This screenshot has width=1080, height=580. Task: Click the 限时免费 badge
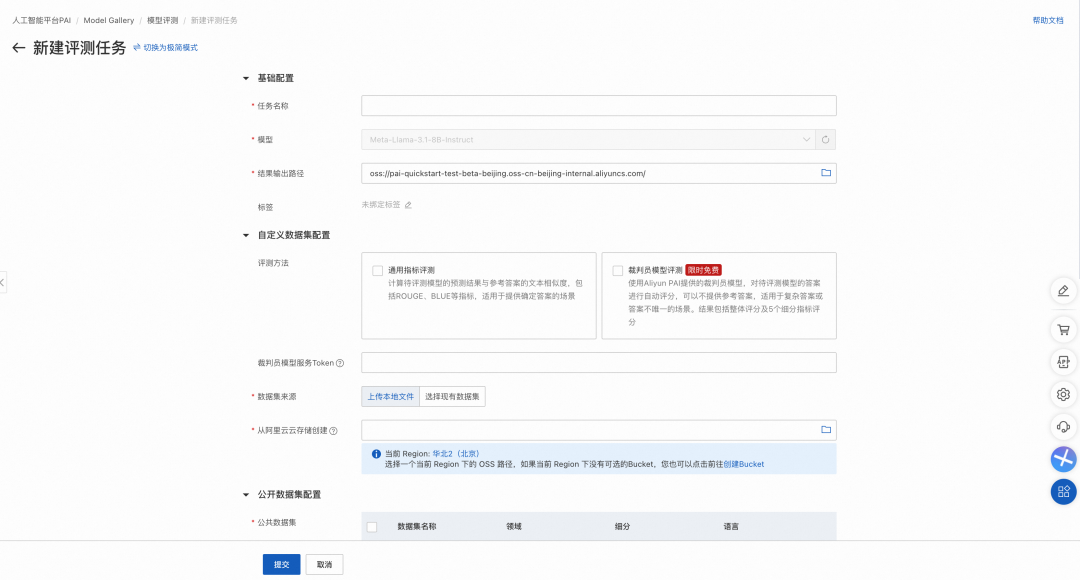703,270
